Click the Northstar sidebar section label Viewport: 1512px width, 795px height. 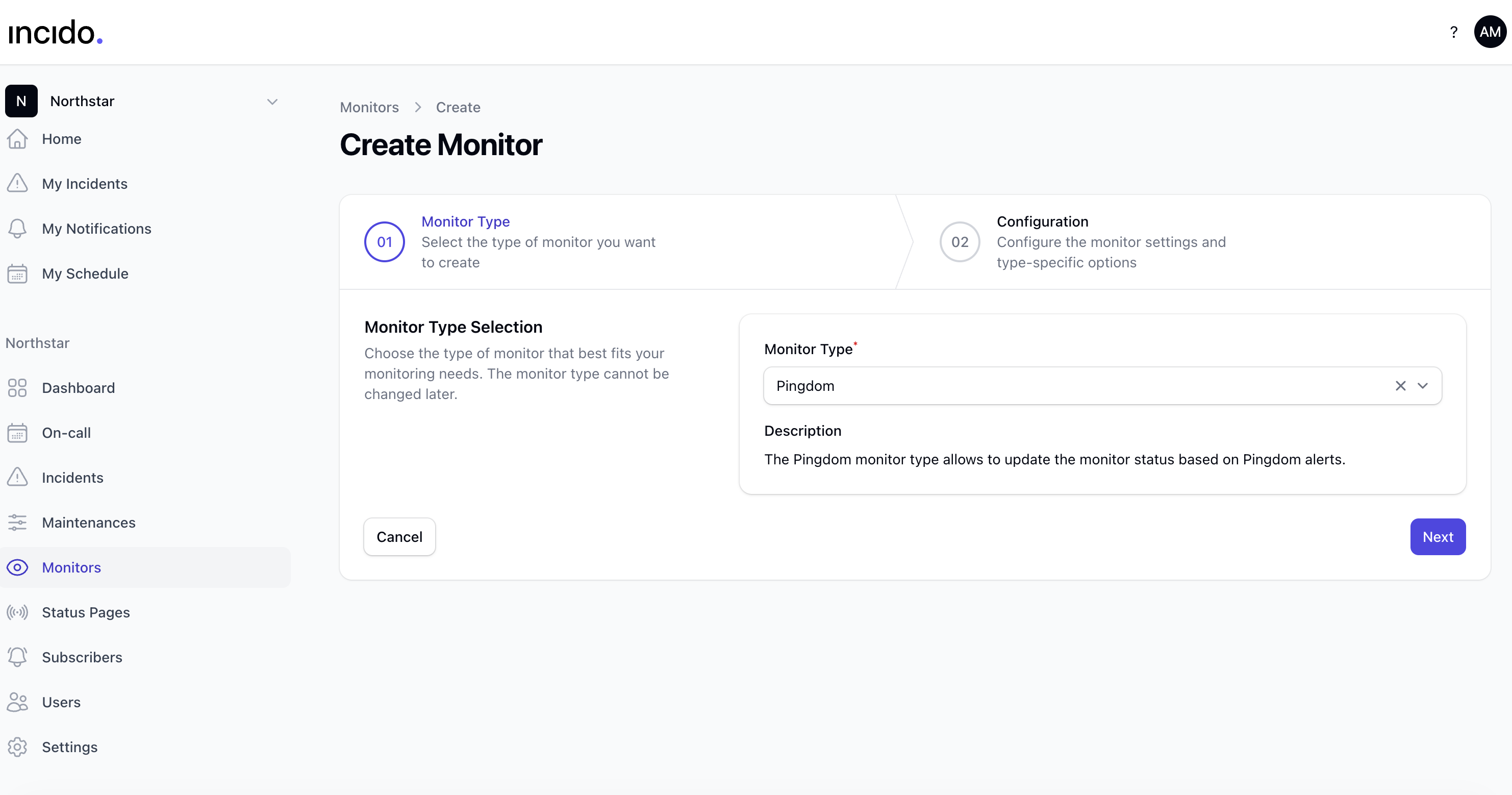[x=38, y=343]
